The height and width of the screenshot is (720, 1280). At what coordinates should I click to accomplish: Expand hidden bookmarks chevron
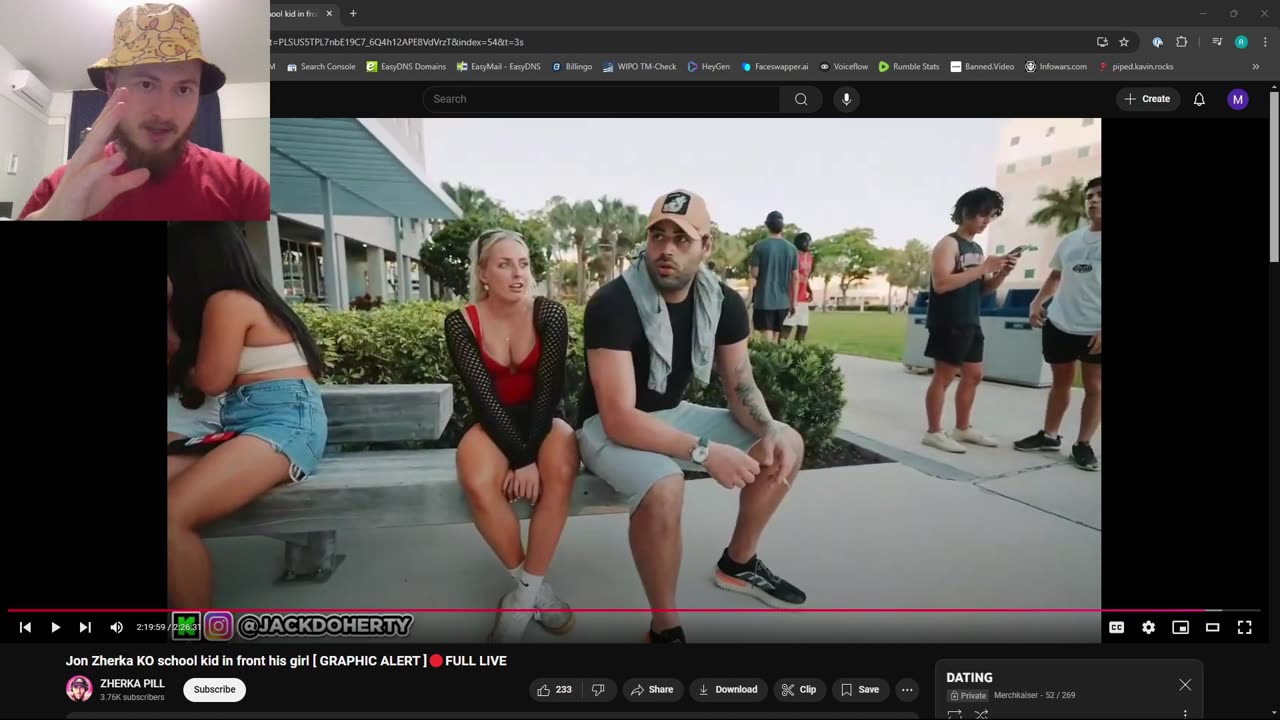(1256, 67)
